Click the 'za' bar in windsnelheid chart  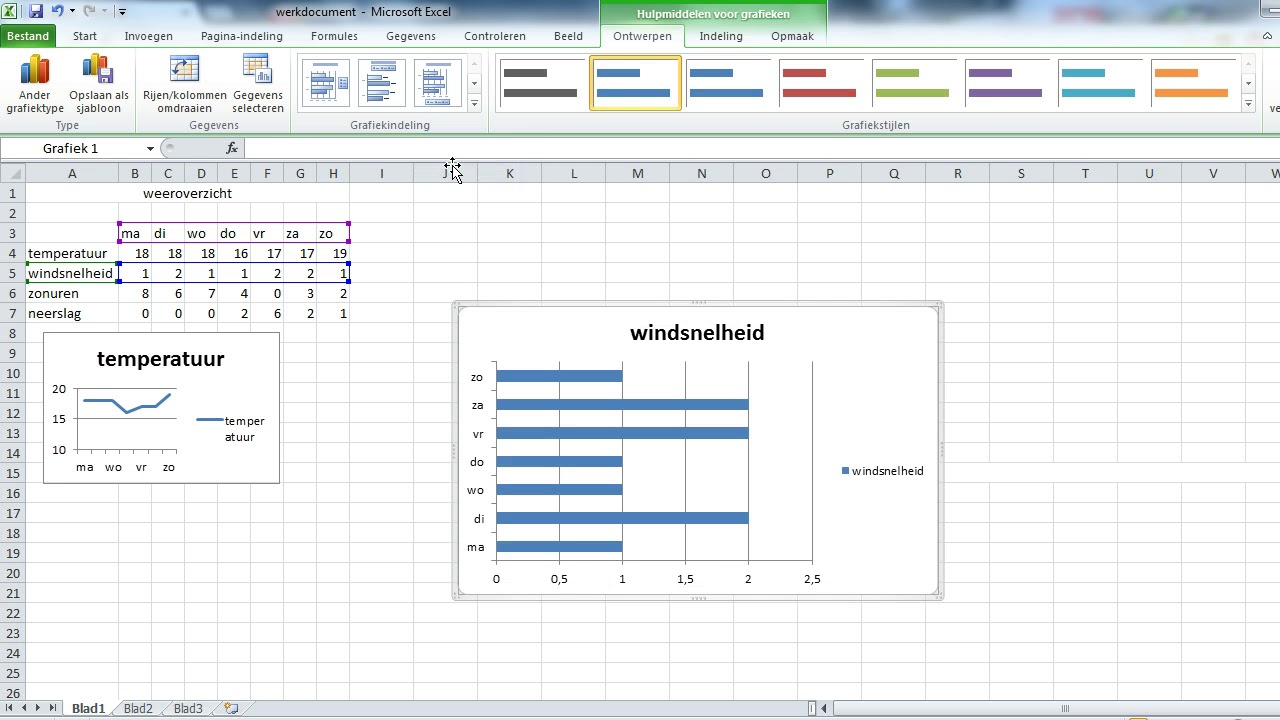tap(622, 405)
